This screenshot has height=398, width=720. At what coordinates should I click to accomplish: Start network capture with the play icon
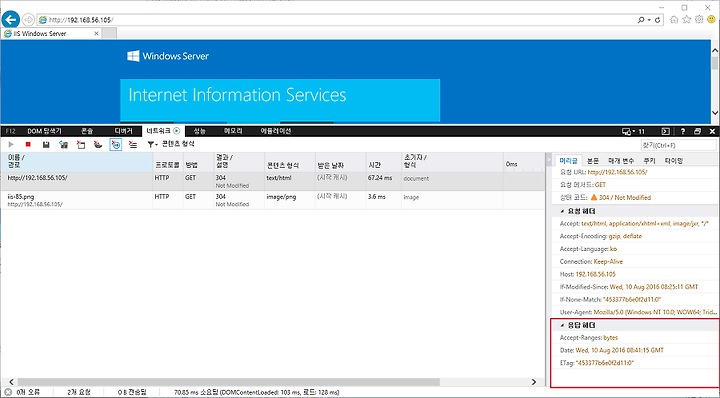(11, 145)
